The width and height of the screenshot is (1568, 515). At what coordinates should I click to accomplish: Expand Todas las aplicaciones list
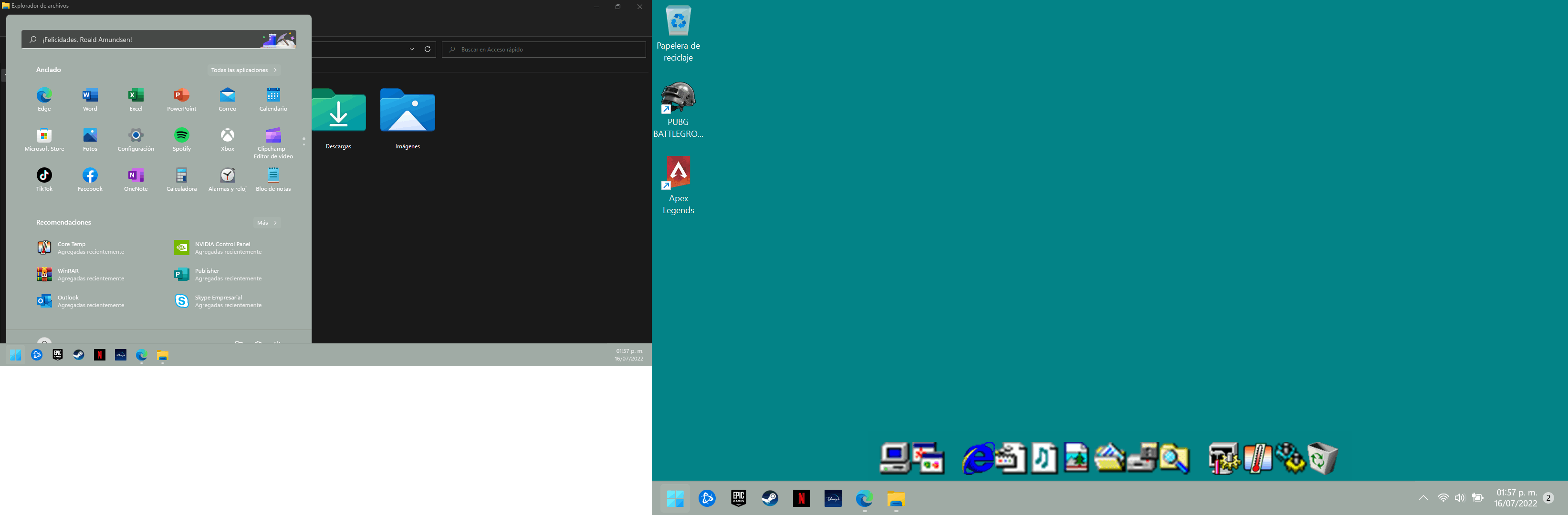(243, 70)
